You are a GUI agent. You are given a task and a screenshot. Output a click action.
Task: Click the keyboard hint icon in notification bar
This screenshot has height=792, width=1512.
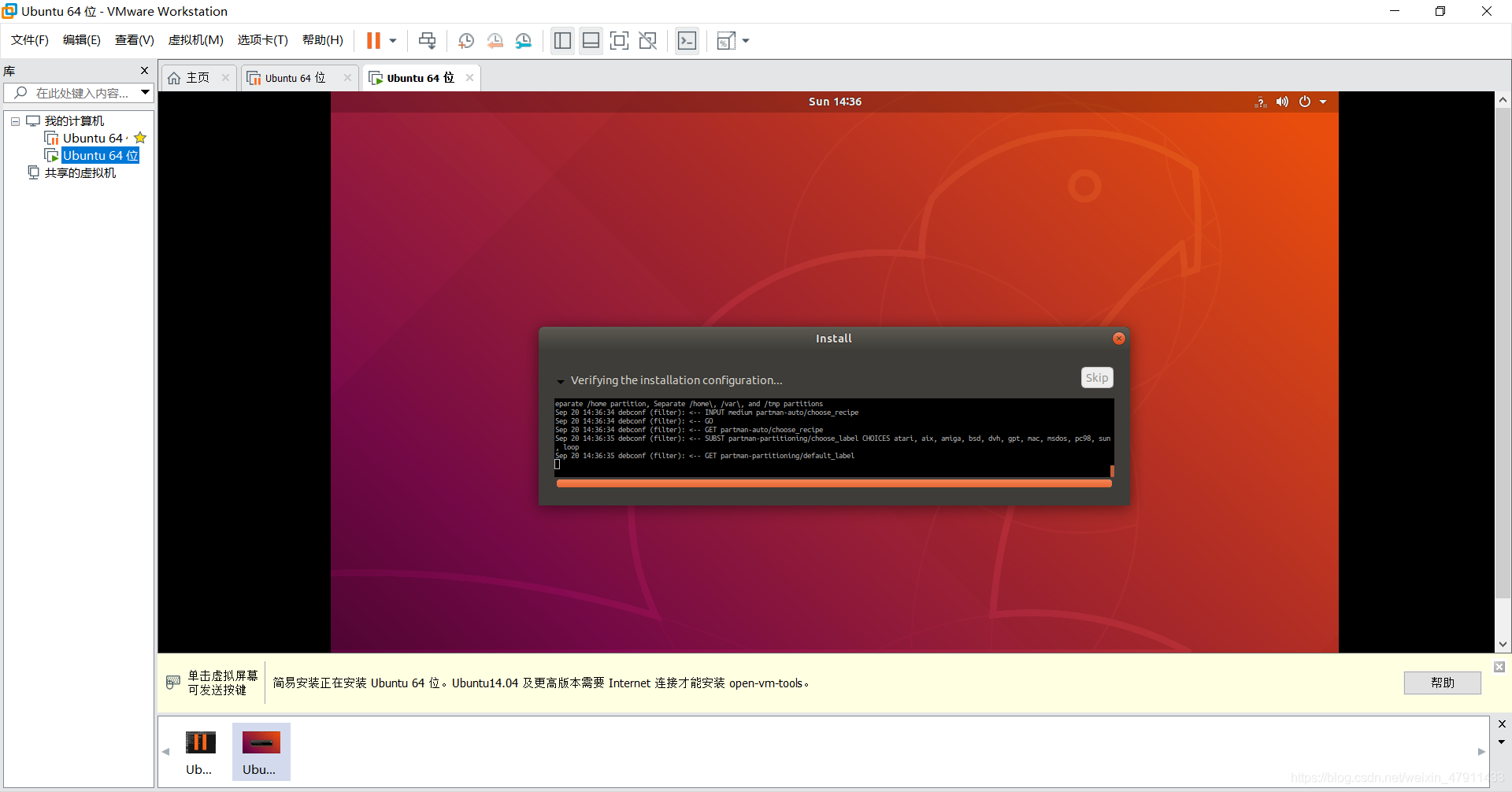pos(173,682)
